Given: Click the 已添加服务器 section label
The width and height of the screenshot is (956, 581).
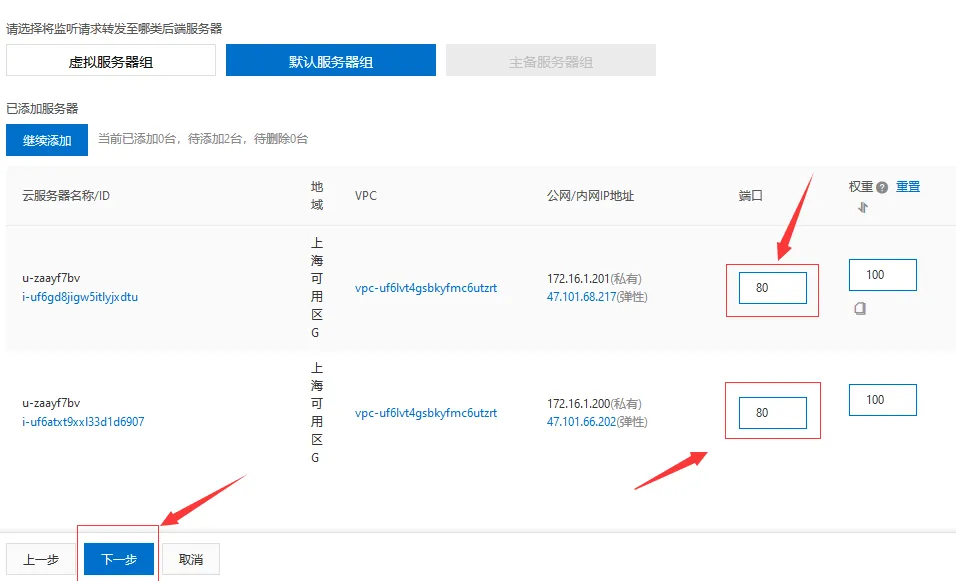Looking at the screenshot, I should (42, 109).
